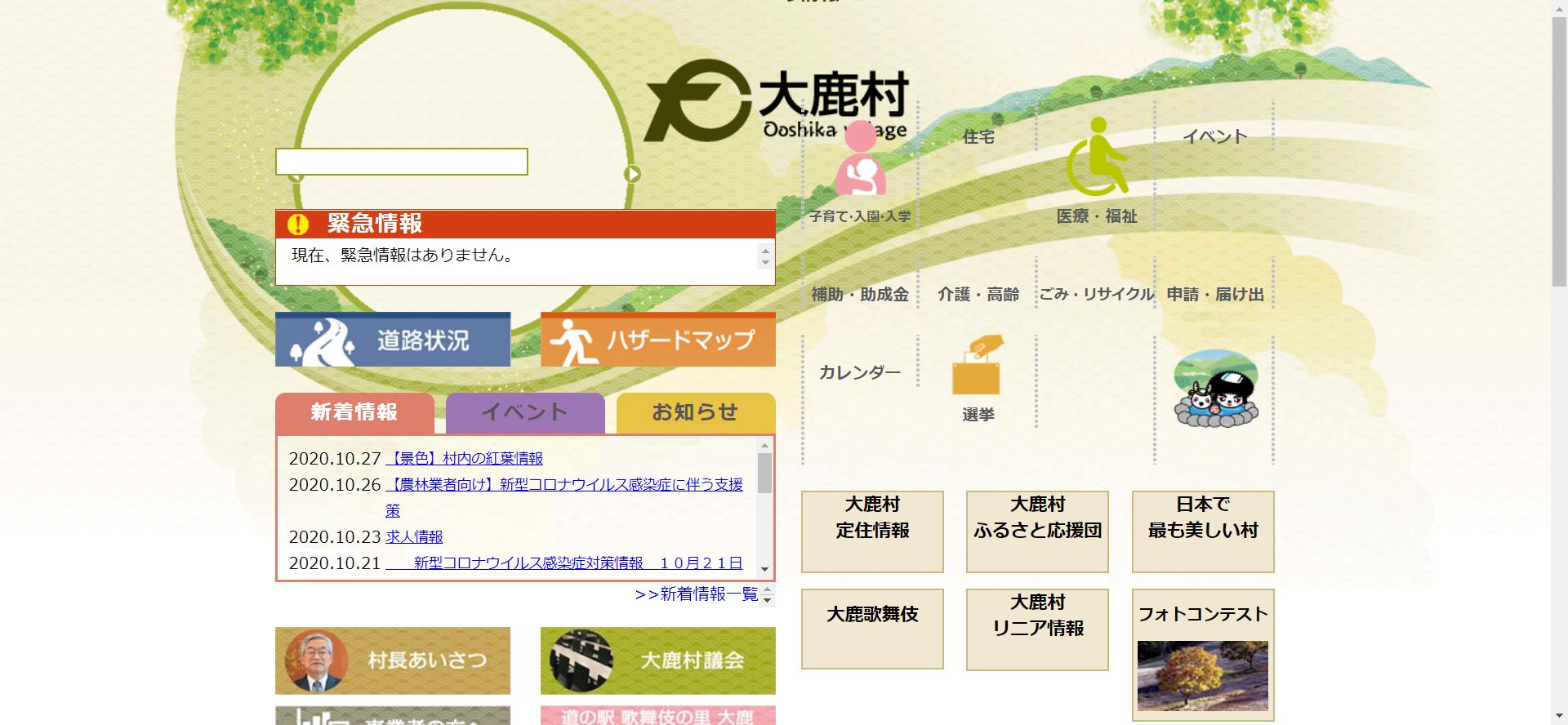Open the 道の駅 歌舞伎の里 大鹿 banner
The width and height of the screenshot is (1568, 725).
pos(658,715)
